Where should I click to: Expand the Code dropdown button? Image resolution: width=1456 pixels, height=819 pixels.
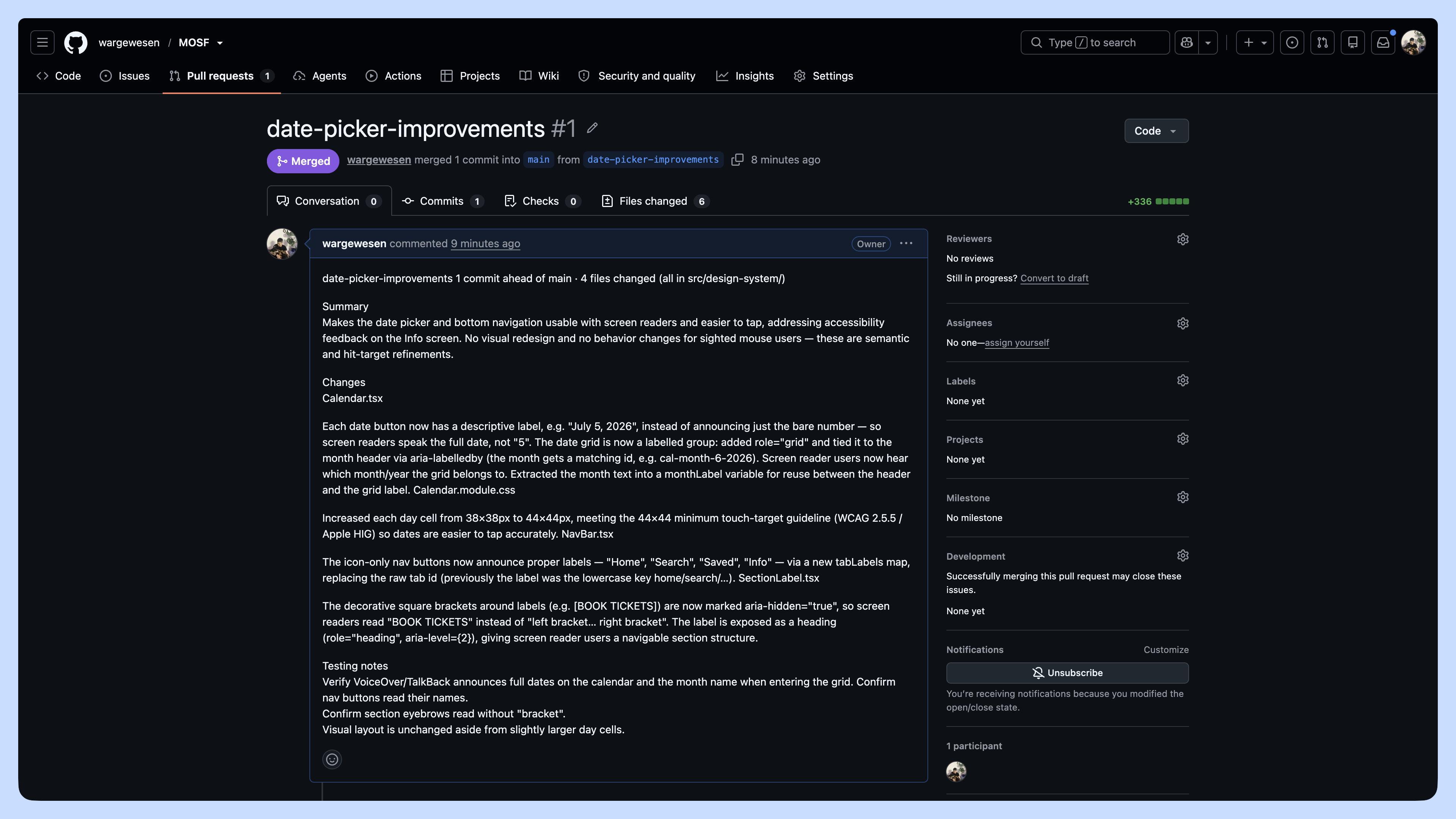point(1156,130)
